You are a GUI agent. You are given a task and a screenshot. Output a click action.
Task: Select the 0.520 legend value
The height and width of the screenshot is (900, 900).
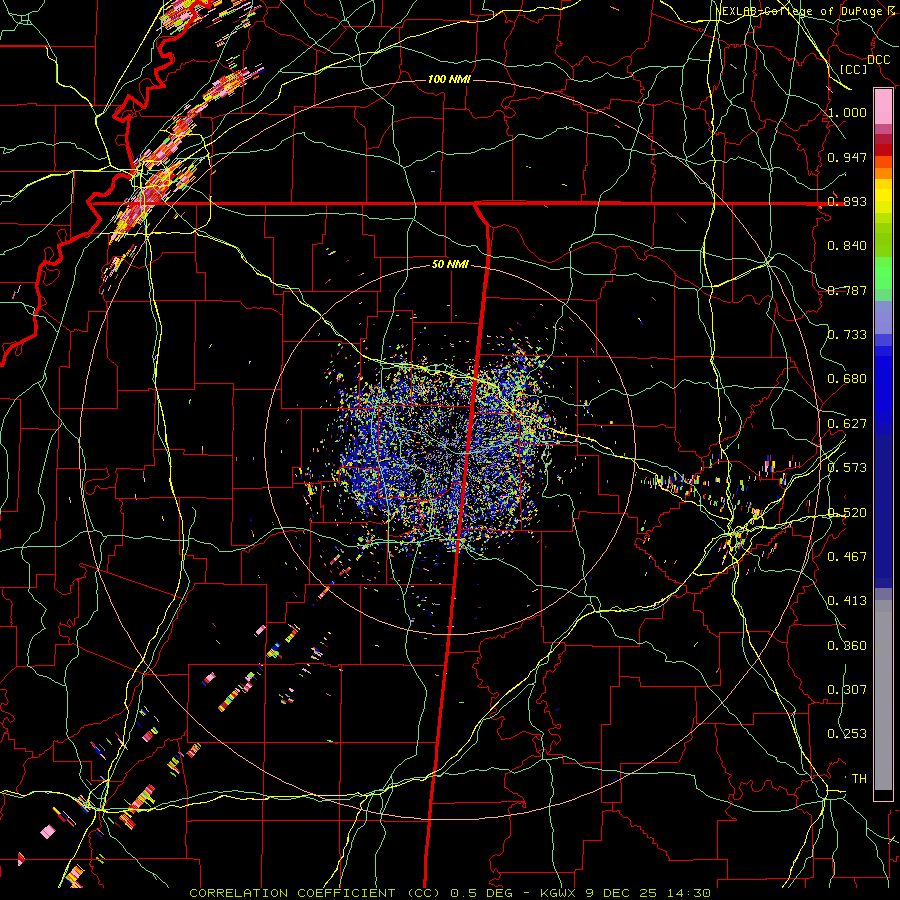tap(847, 513)
